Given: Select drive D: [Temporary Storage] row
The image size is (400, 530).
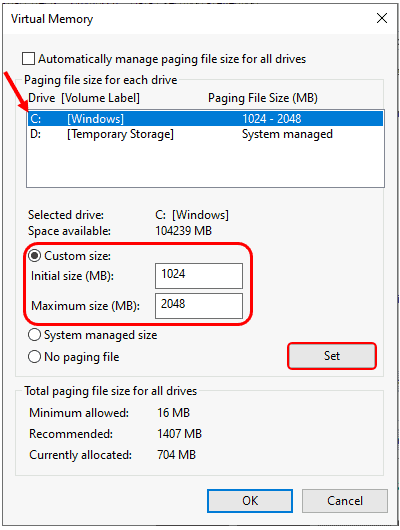Looking at the screenshot, I should tap(206, 134).
